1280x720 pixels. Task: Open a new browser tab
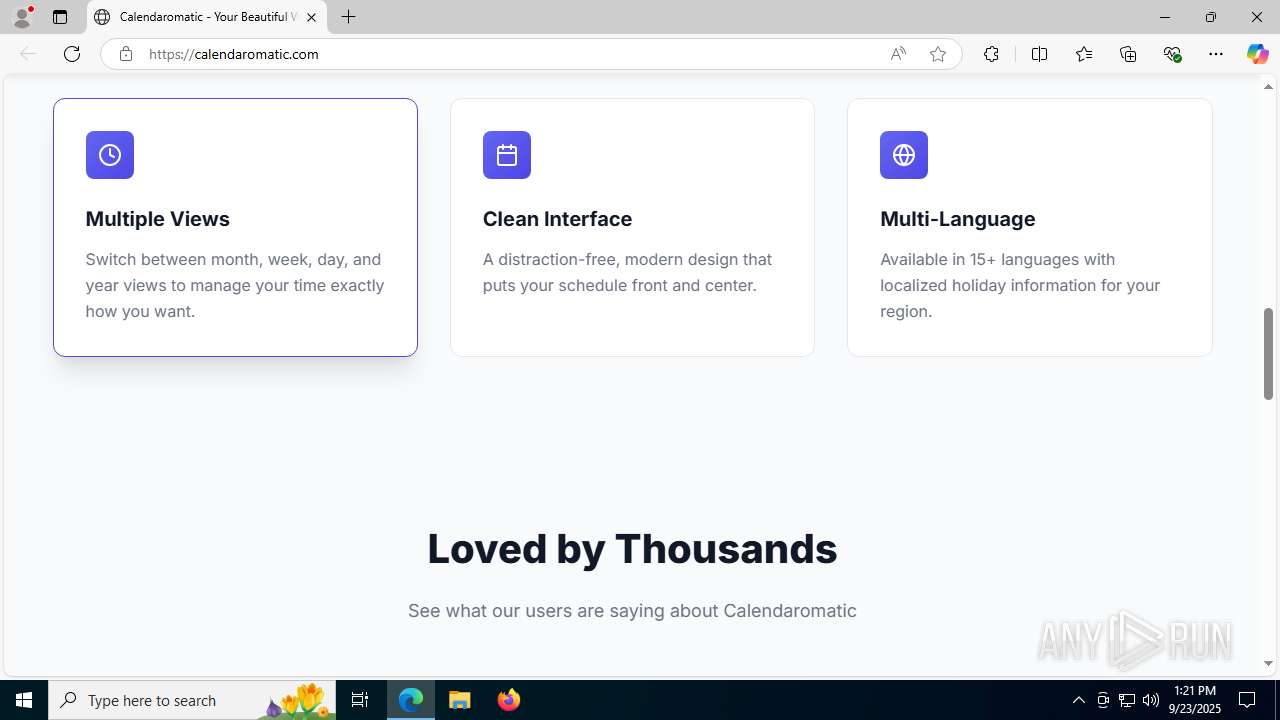(348, 17)
